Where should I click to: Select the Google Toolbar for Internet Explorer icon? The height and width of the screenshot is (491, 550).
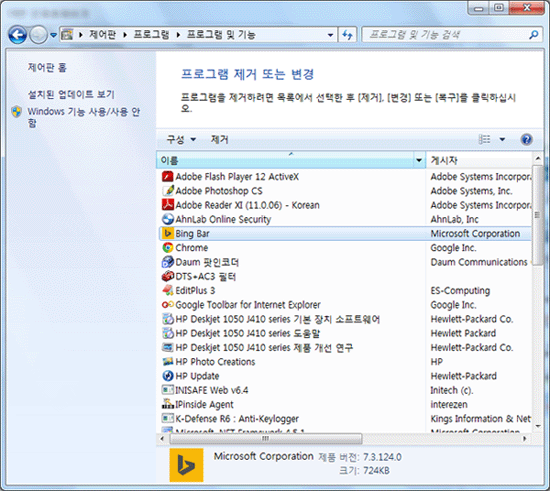pyautogui.click(x=168, y=305)
